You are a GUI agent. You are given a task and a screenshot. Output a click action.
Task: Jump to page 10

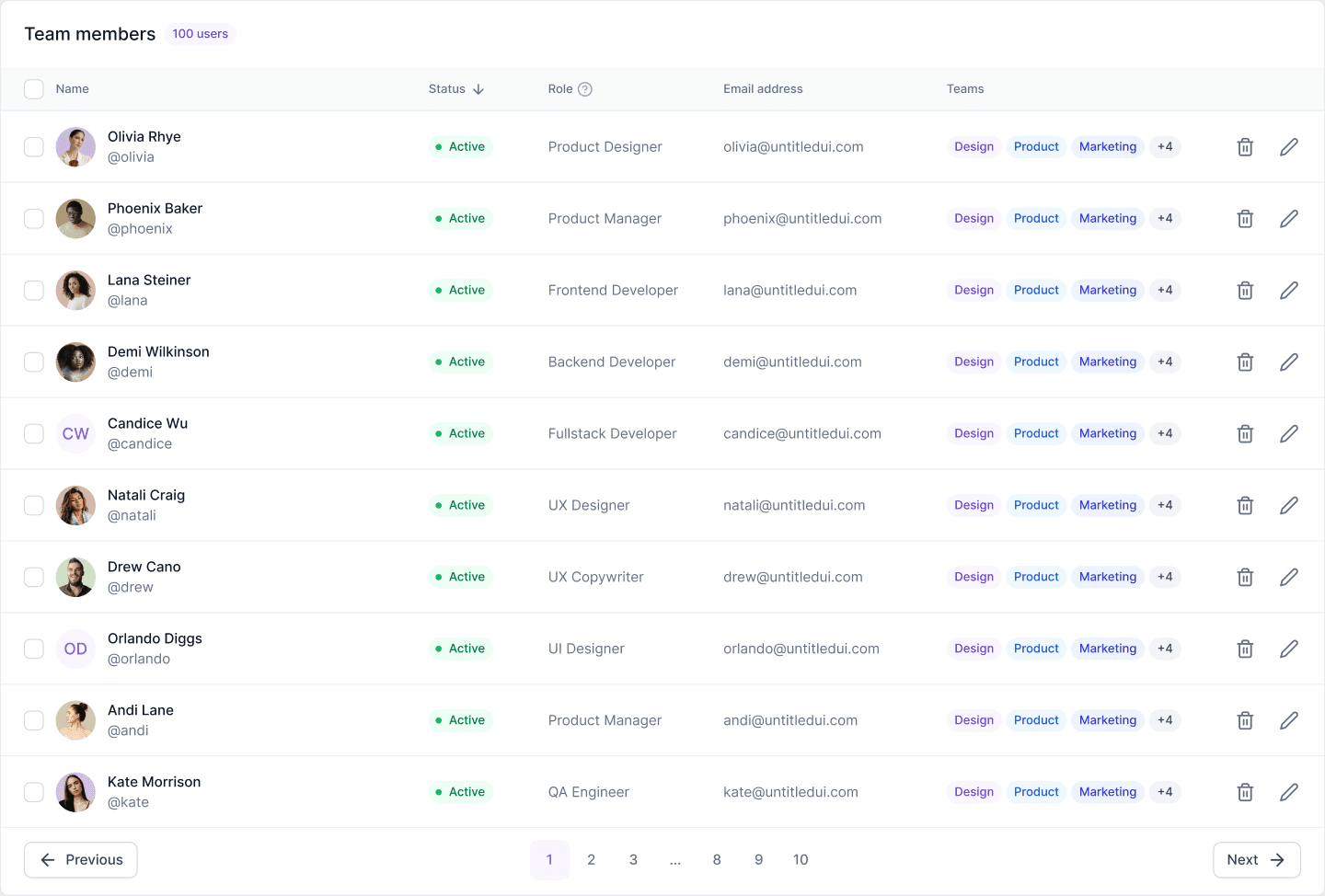pos(801,860)
